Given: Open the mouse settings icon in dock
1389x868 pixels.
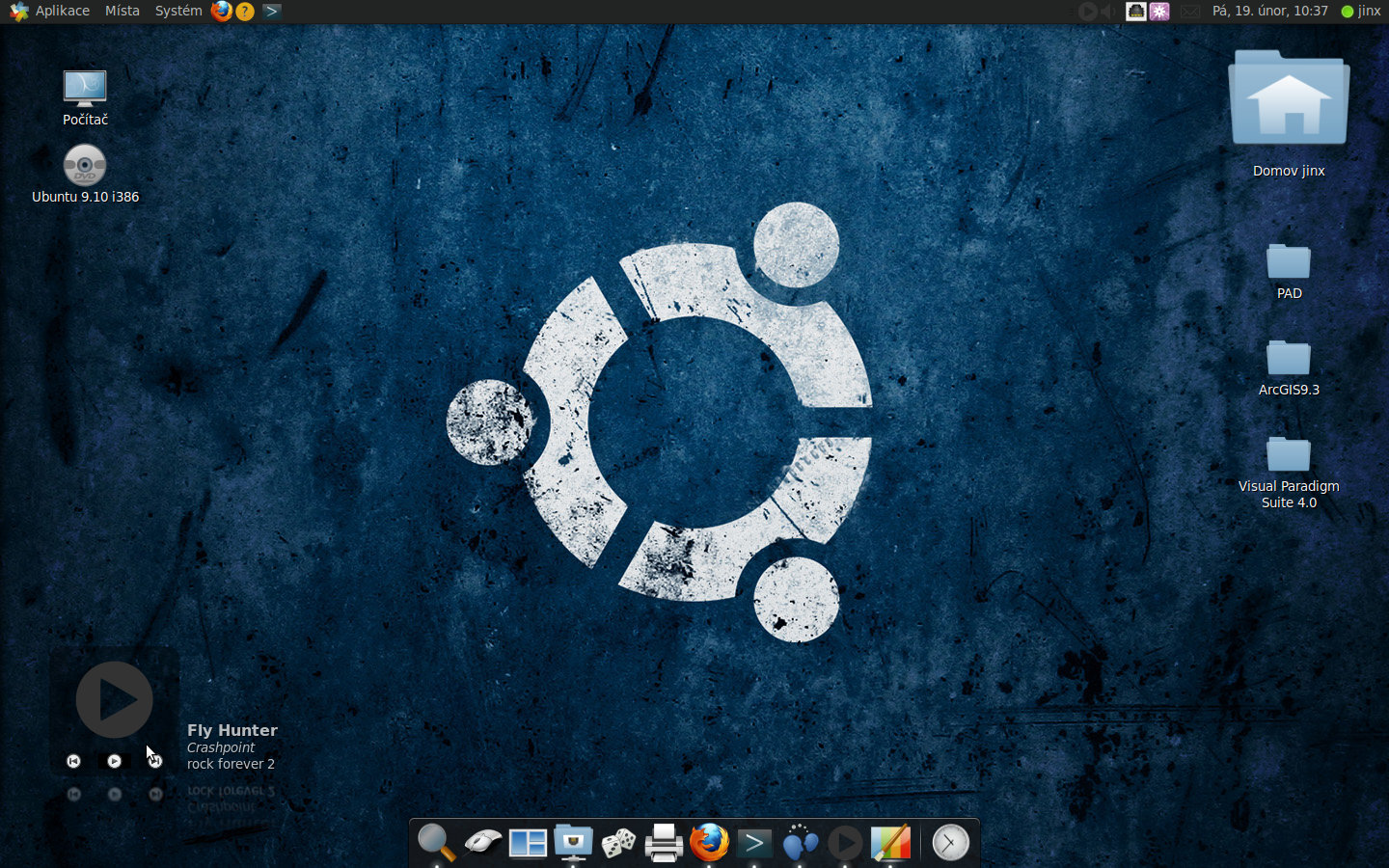Looking at the screenshot, I should [482, 842].
